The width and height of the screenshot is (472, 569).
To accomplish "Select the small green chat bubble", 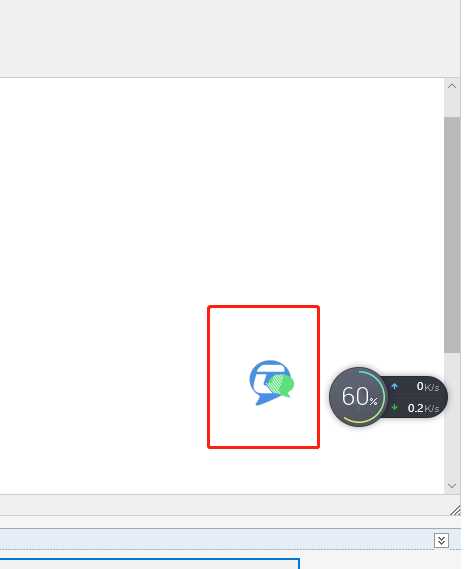I will point(282,386).
